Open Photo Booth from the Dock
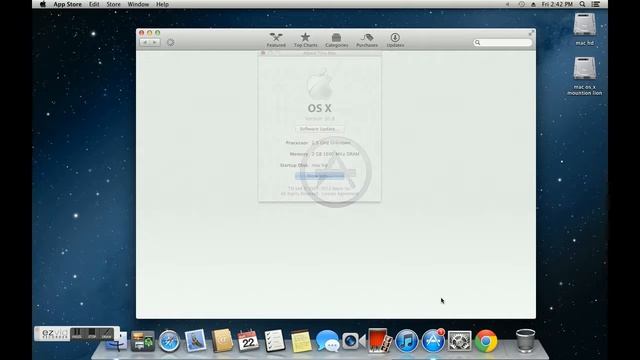 coord(380,340)
